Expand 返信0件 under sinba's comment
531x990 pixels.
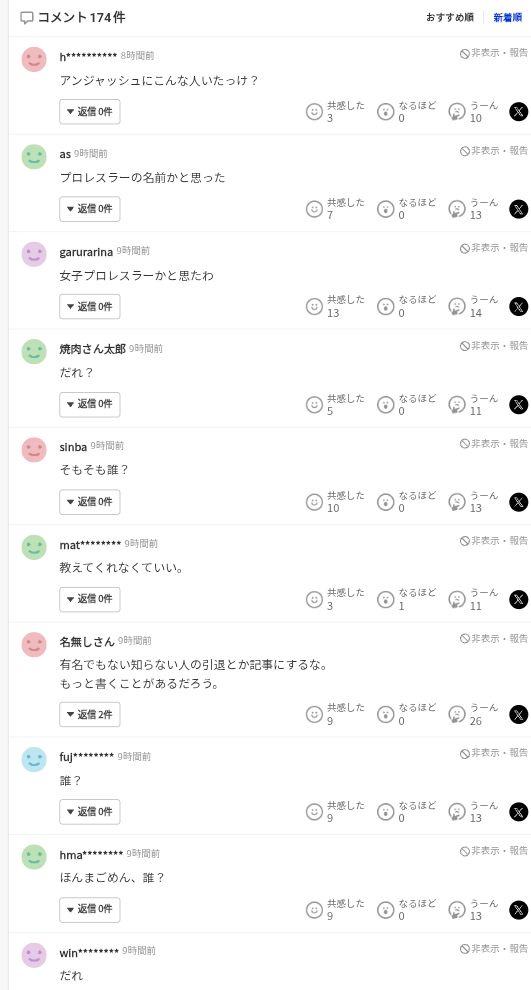click(90, 502)
